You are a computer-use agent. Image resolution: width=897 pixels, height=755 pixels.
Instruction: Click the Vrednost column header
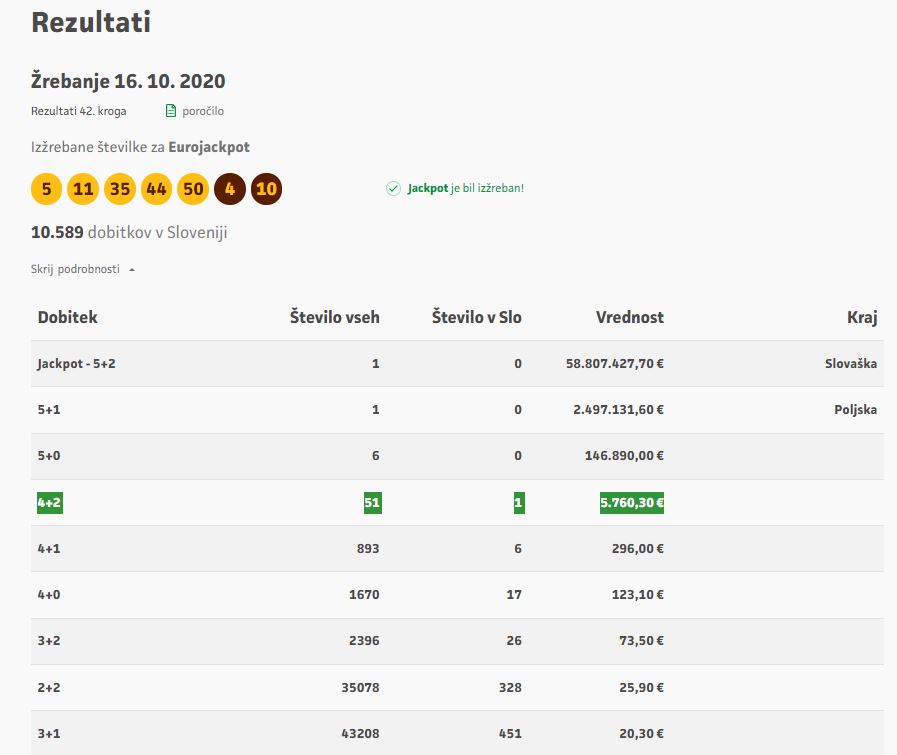[x=630, y=317]
